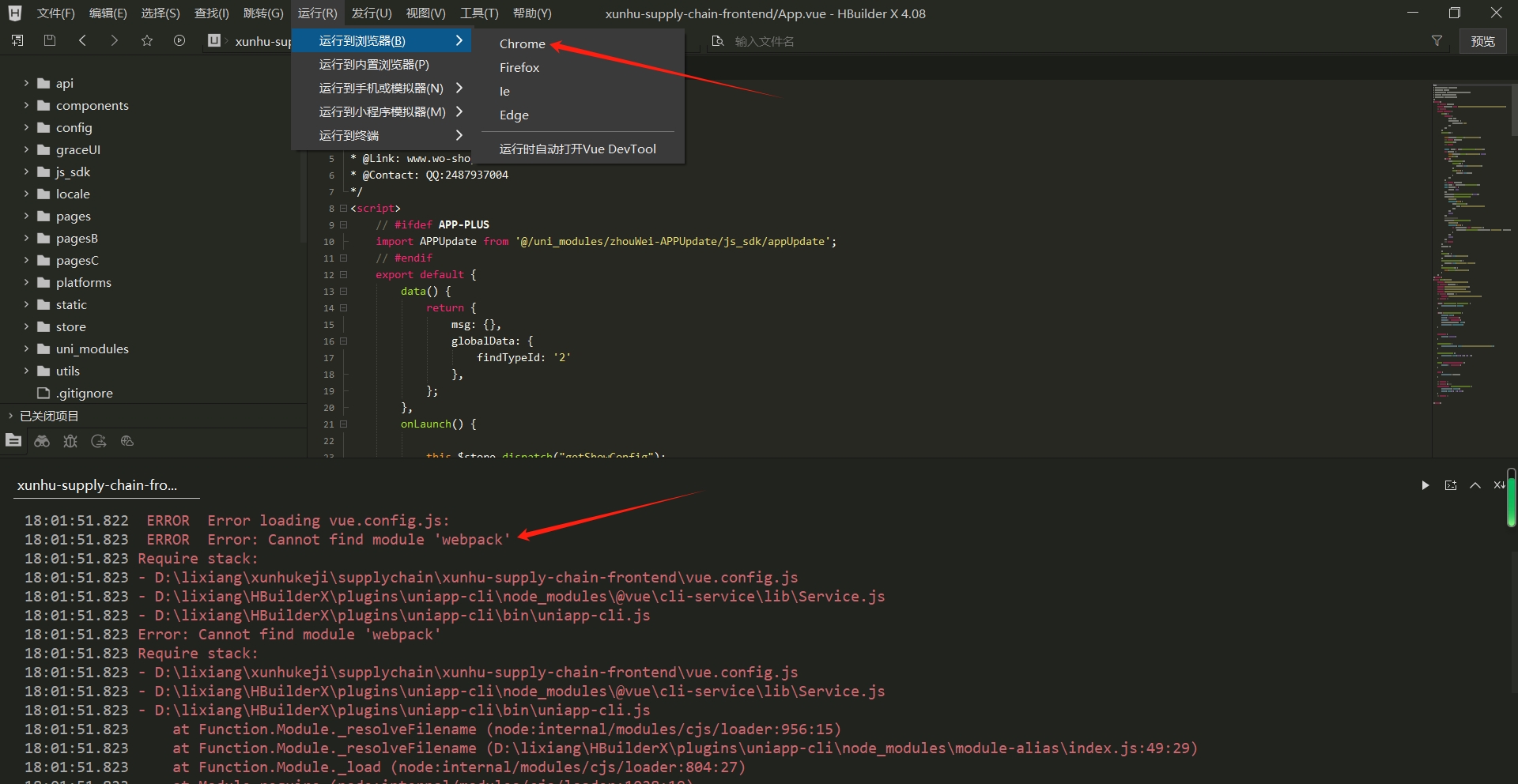The width and height of the screenshot is (1518, 784).
Task: Click the sync refresh panel icon
Action: pyautogui.click(x=99, y=441)
